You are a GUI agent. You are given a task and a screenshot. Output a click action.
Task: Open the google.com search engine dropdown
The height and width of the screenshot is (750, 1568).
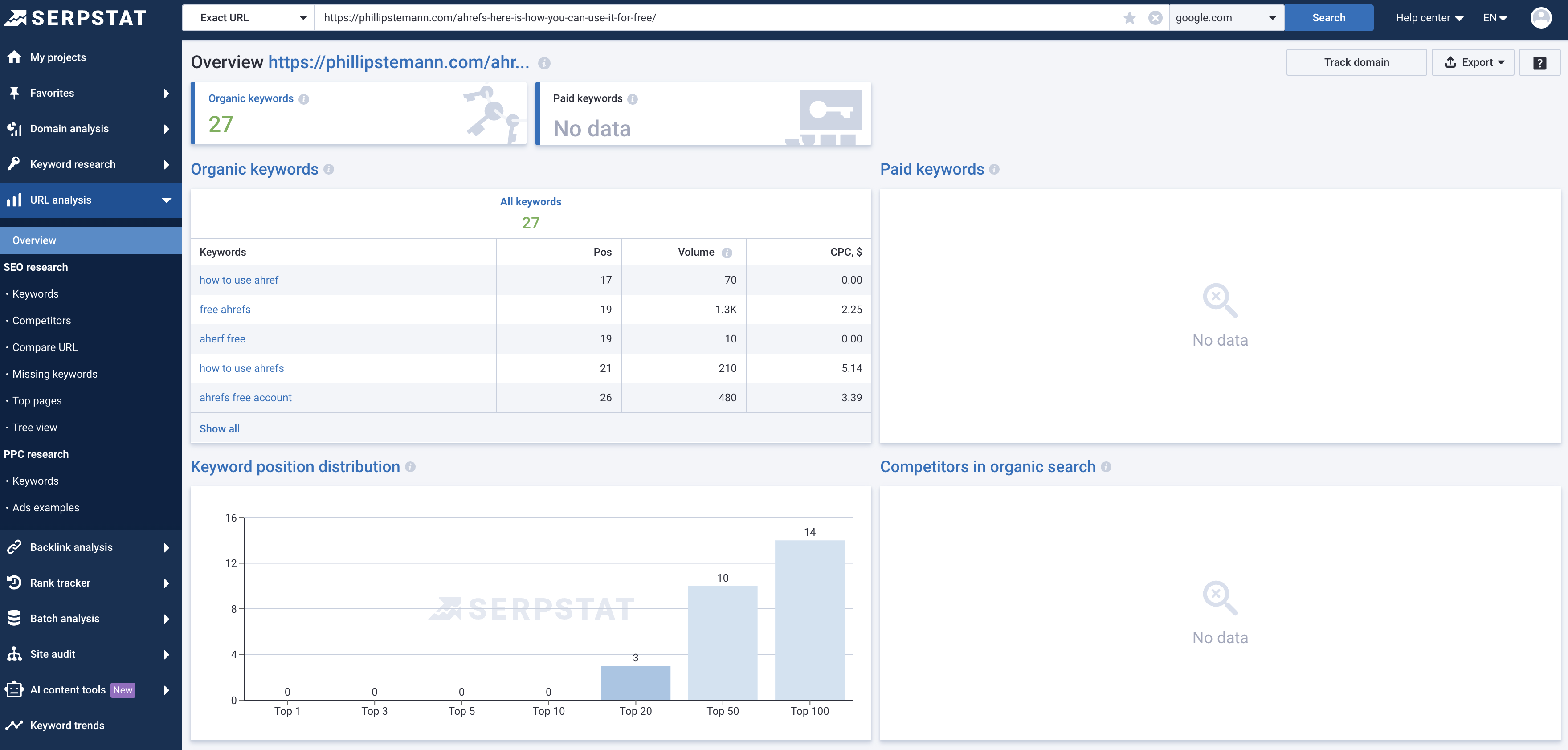(1226, 18)
